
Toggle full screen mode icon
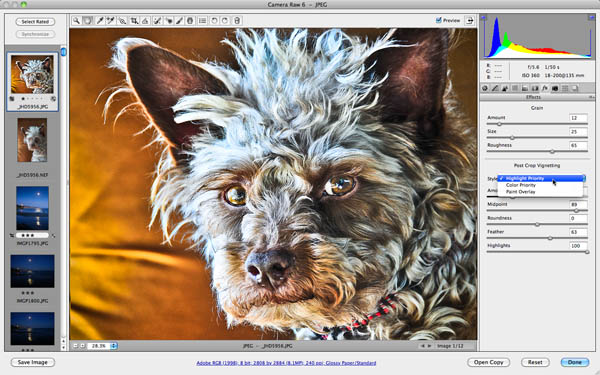470,21
